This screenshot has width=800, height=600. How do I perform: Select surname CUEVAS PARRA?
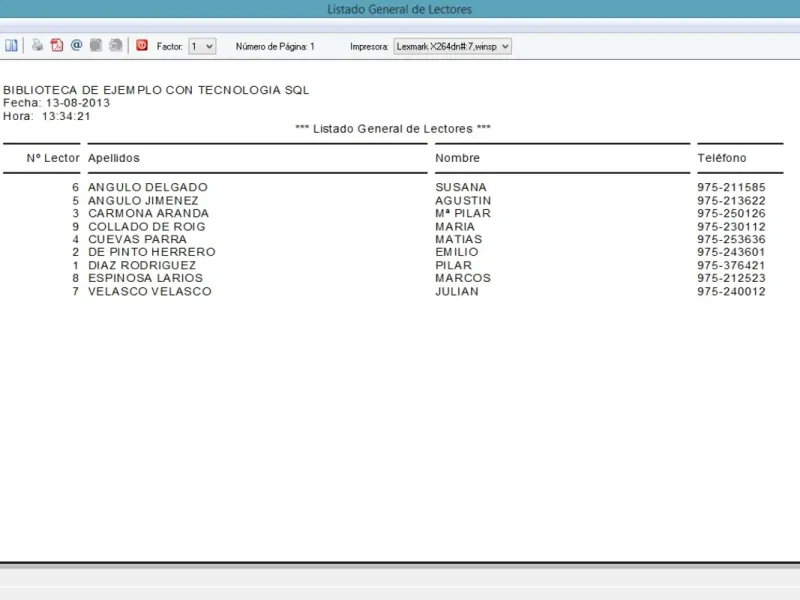[x=137, y=239]
